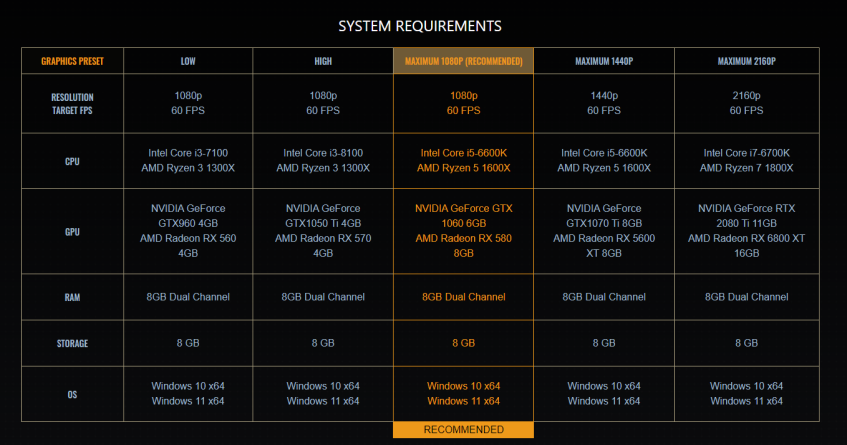Click the Intel Core i7-6700K CPU cell
The image size is (847, 445).
pos(746,160)
